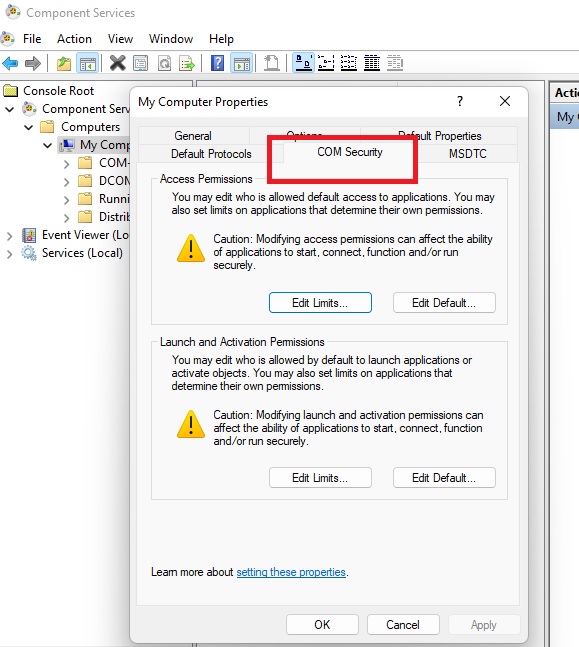Open the View menu
This screenshot has height=647, width=579.
click(120, 39)
